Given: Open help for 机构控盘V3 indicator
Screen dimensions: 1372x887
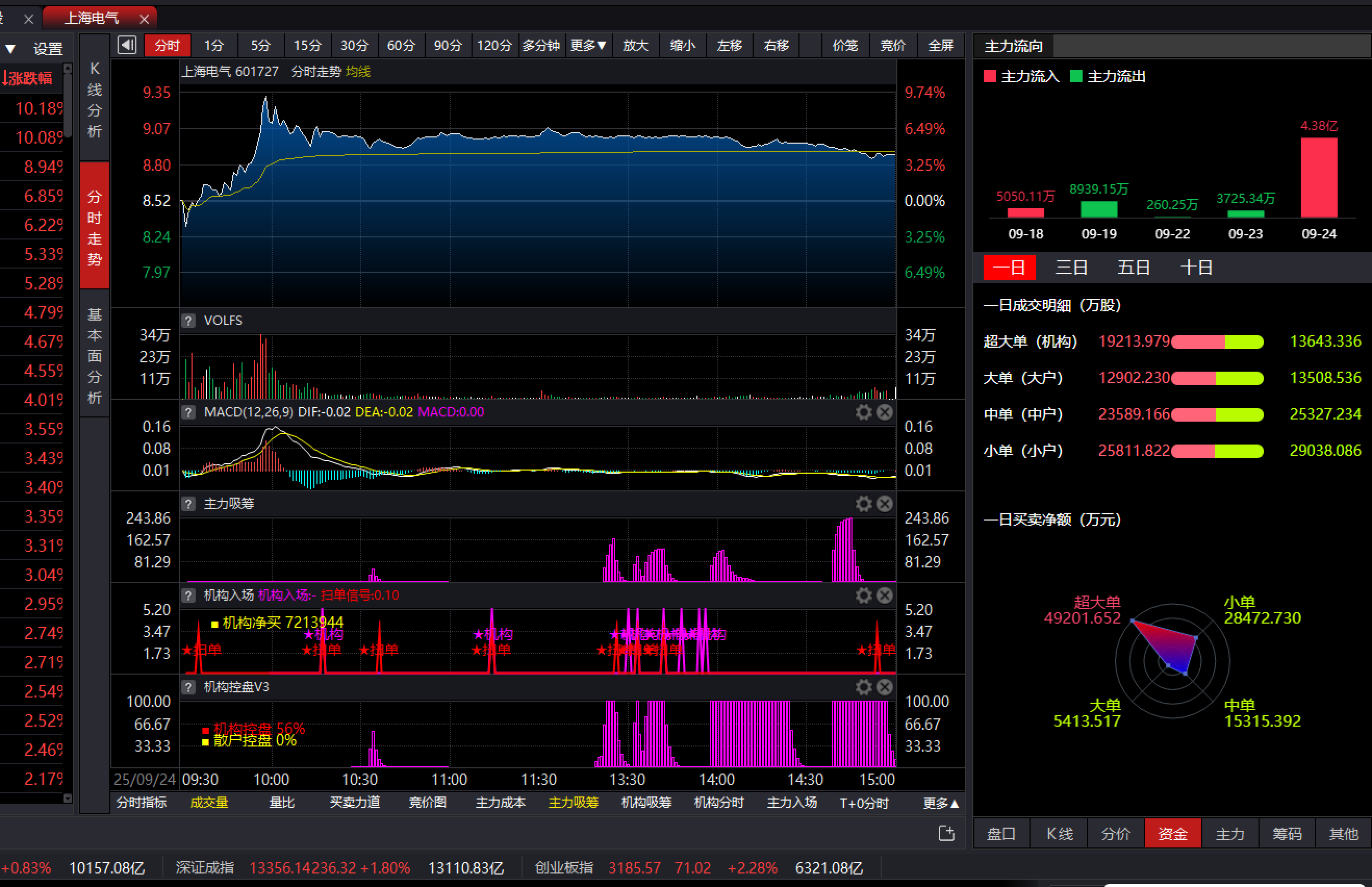Looking at the screenshot, I should tap(188, 687).
